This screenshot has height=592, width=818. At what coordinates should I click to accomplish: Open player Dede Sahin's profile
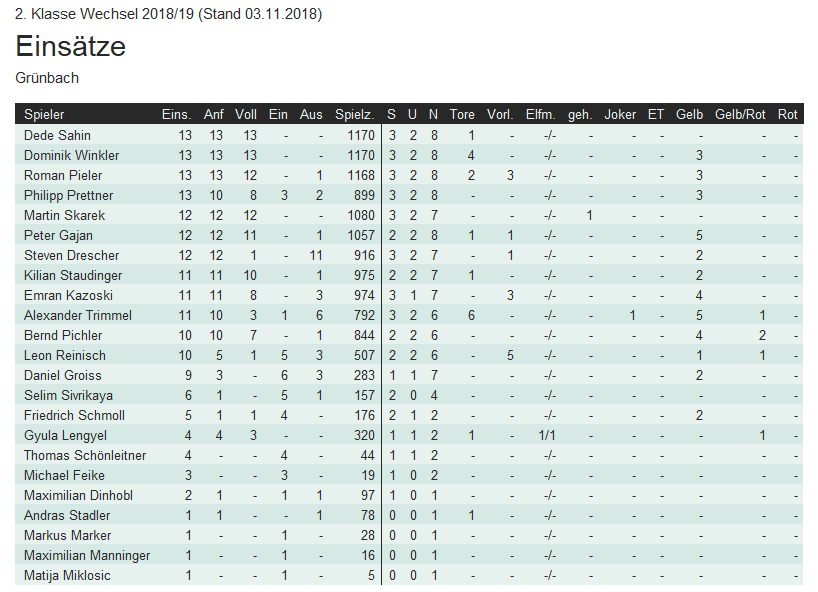[57, 135]
